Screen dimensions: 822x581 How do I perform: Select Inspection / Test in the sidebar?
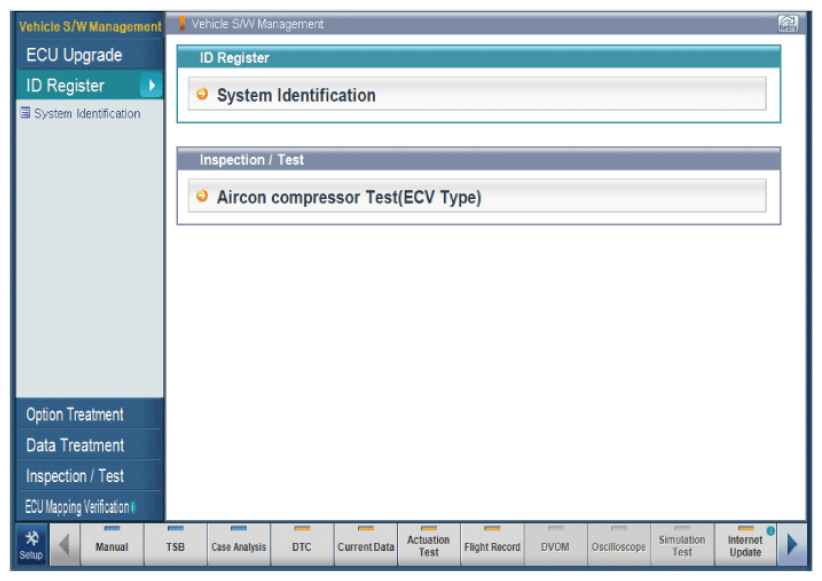[90, 476]
